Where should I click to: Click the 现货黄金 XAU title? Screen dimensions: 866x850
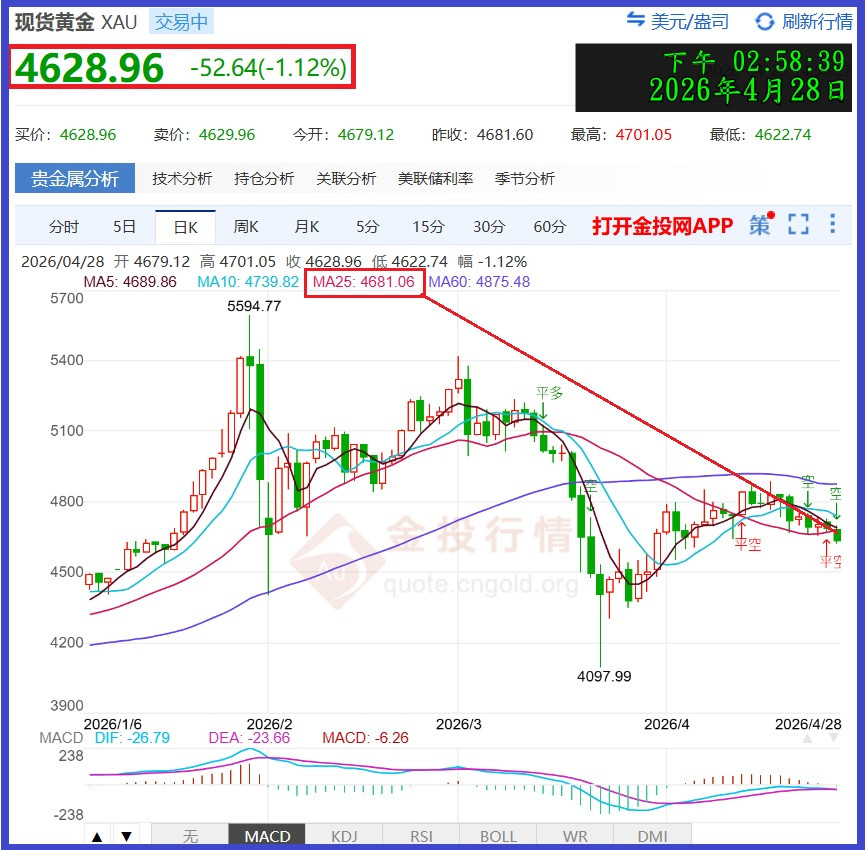76,22
